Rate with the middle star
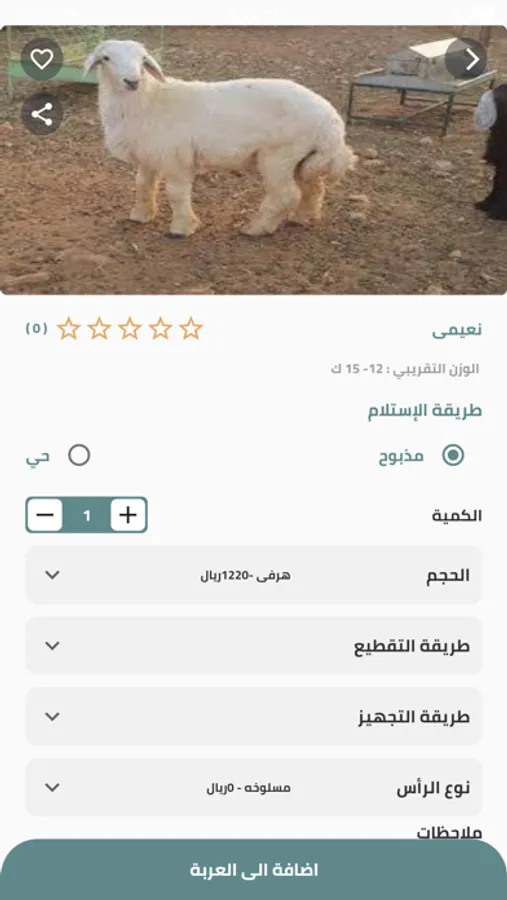The height and width of the screenshot is (900, 507). [130, 328]
